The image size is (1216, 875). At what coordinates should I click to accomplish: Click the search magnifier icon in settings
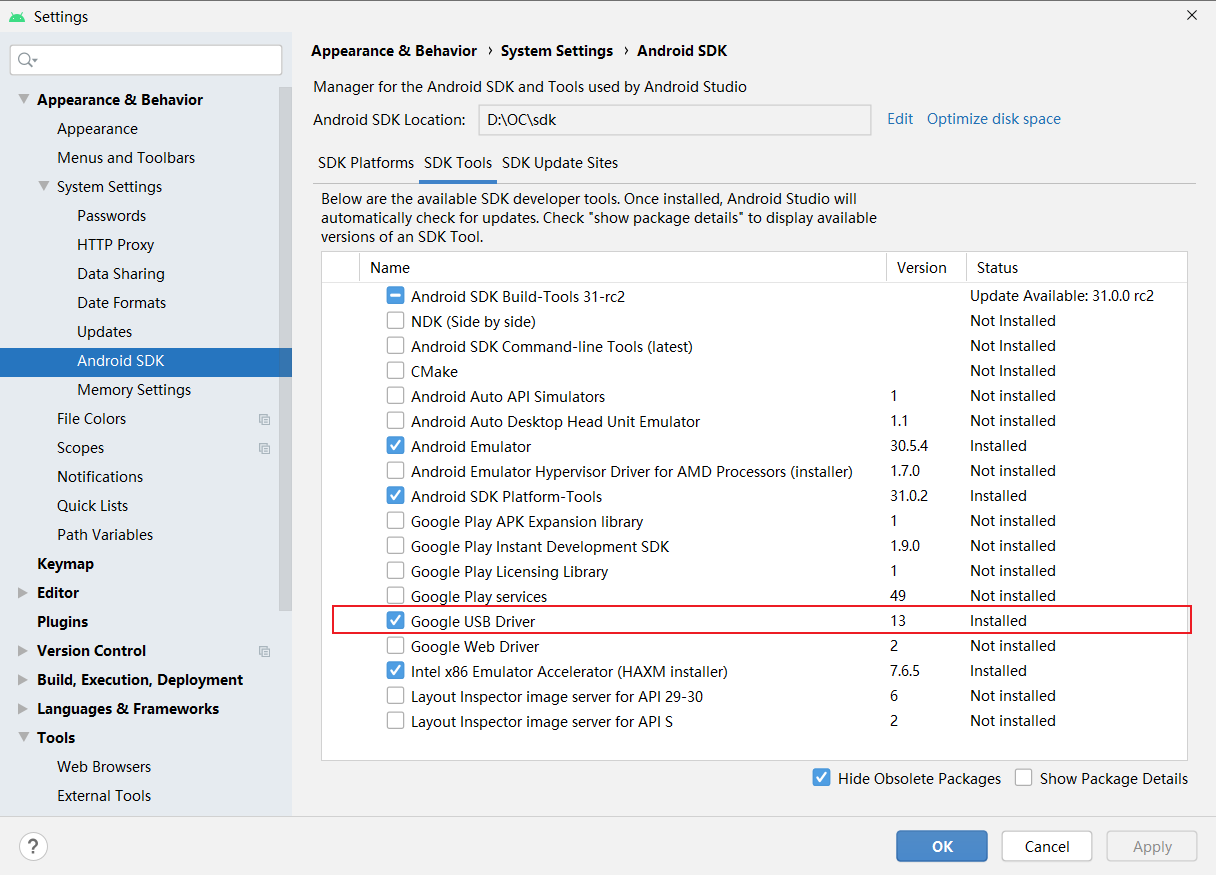coord(27,60)
